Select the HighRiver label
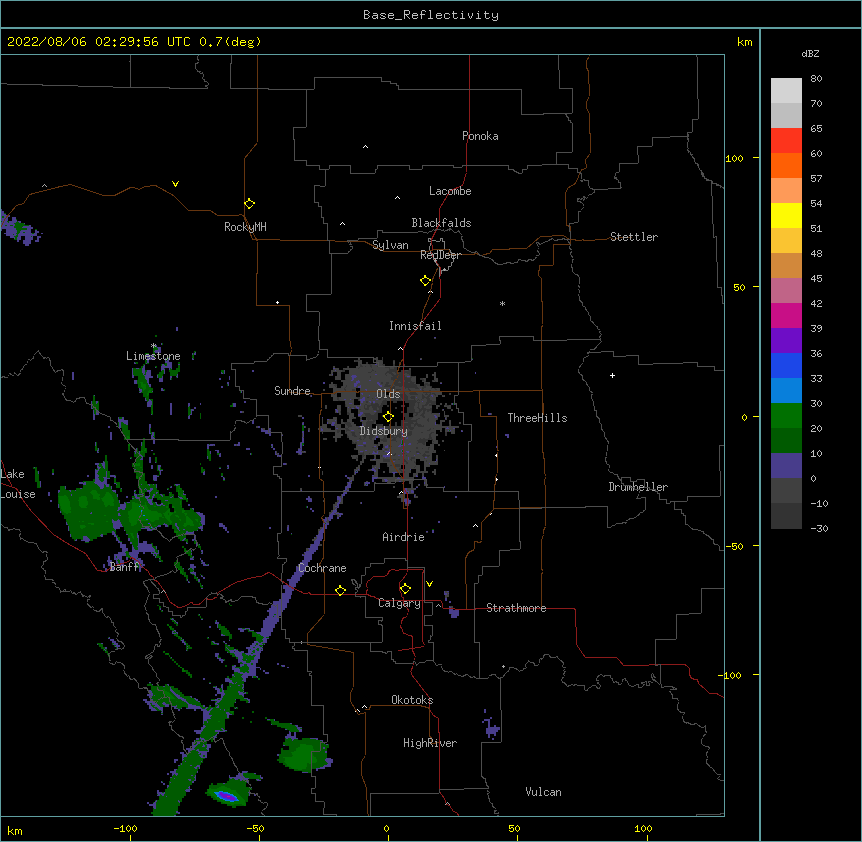 pos(430,743)
